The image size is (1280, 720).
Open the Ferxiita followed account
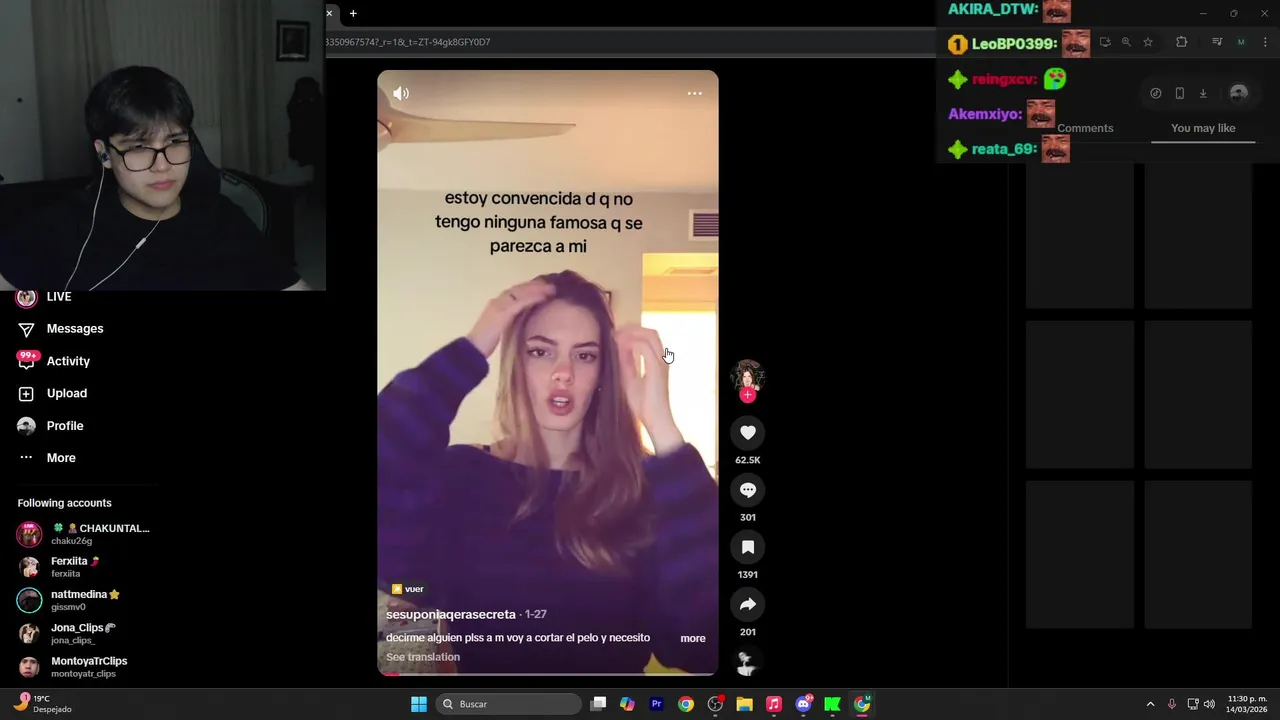click(60, 567)
